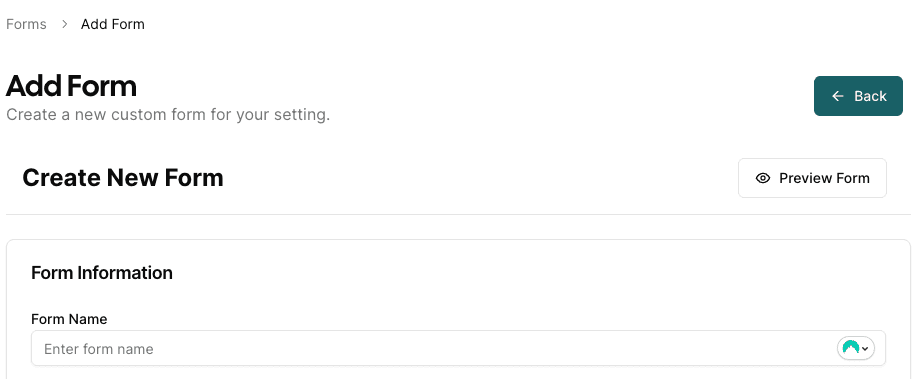Click the Create New Form heading
Screen dimensions: 916x379
(x=123, y=178)
